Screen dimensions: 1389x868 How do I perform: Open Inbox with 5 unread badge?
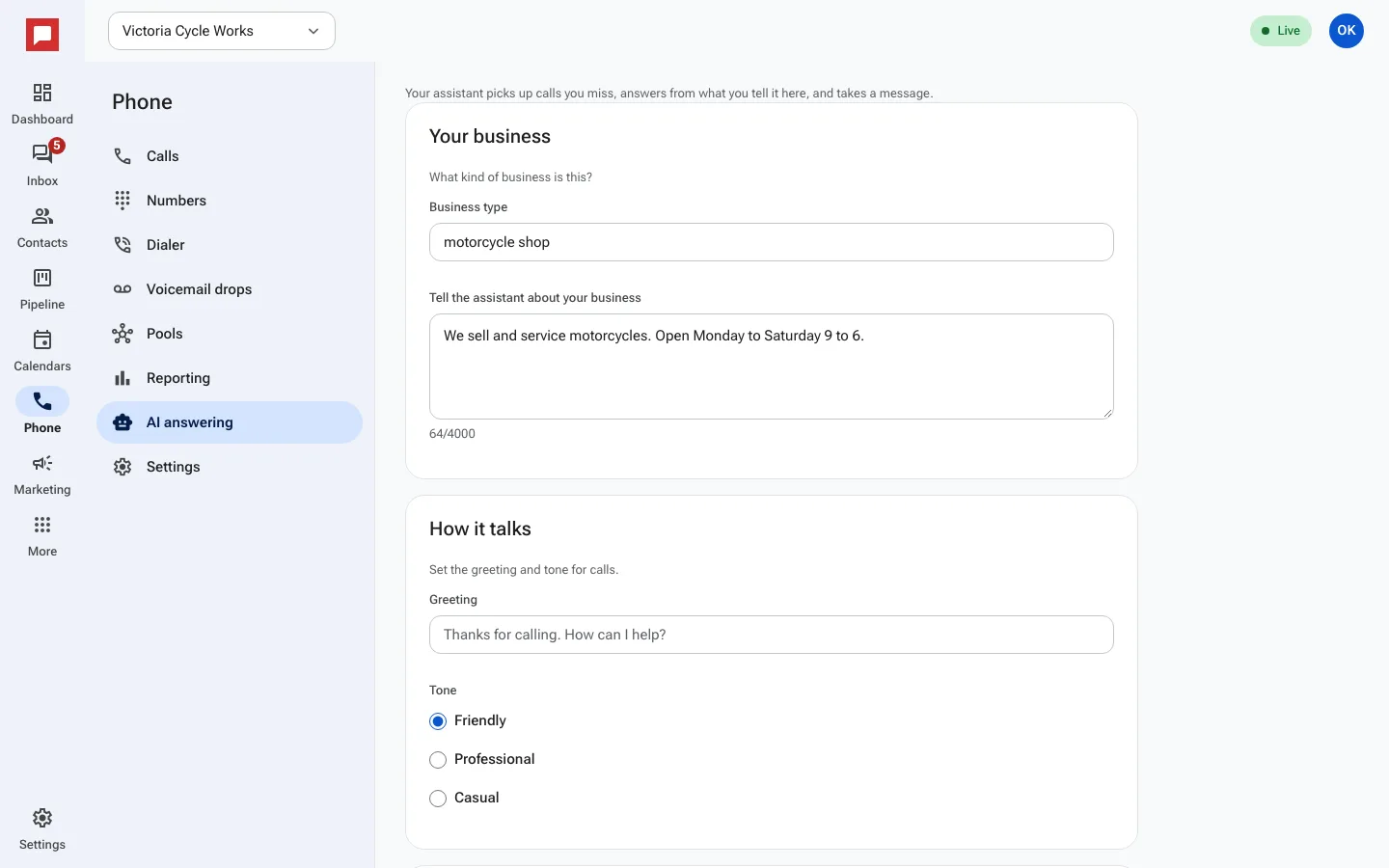click(x=42, y=165)
